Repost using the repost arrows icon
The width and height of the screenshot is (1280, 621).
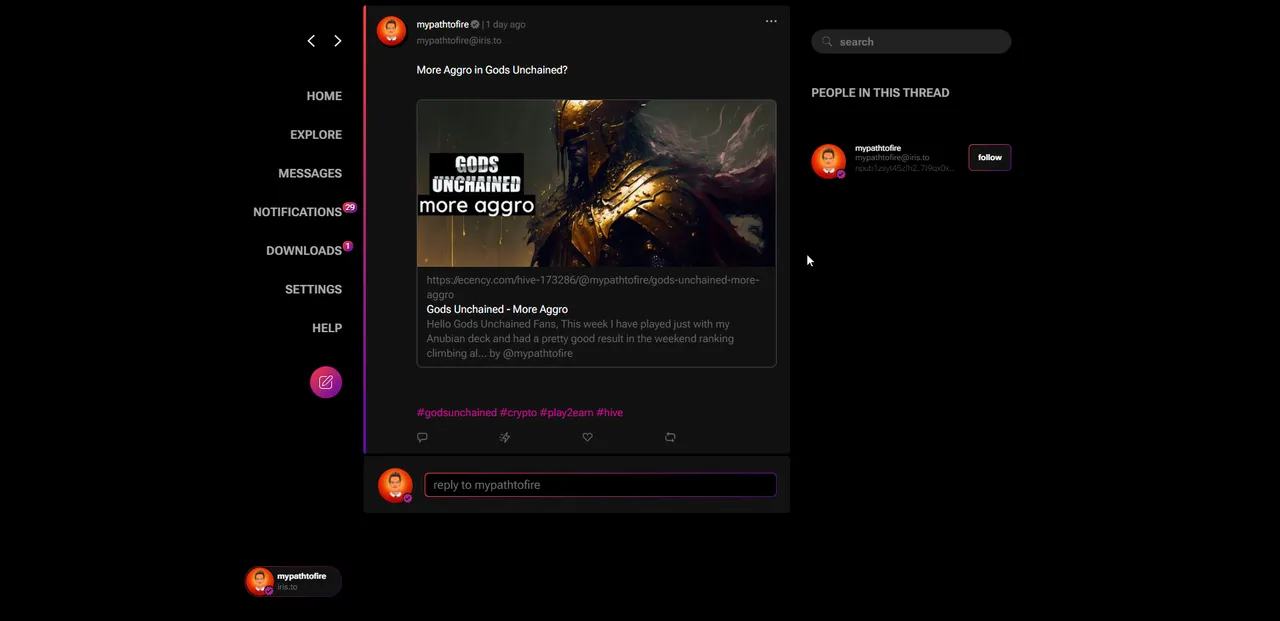click(670, 437)
